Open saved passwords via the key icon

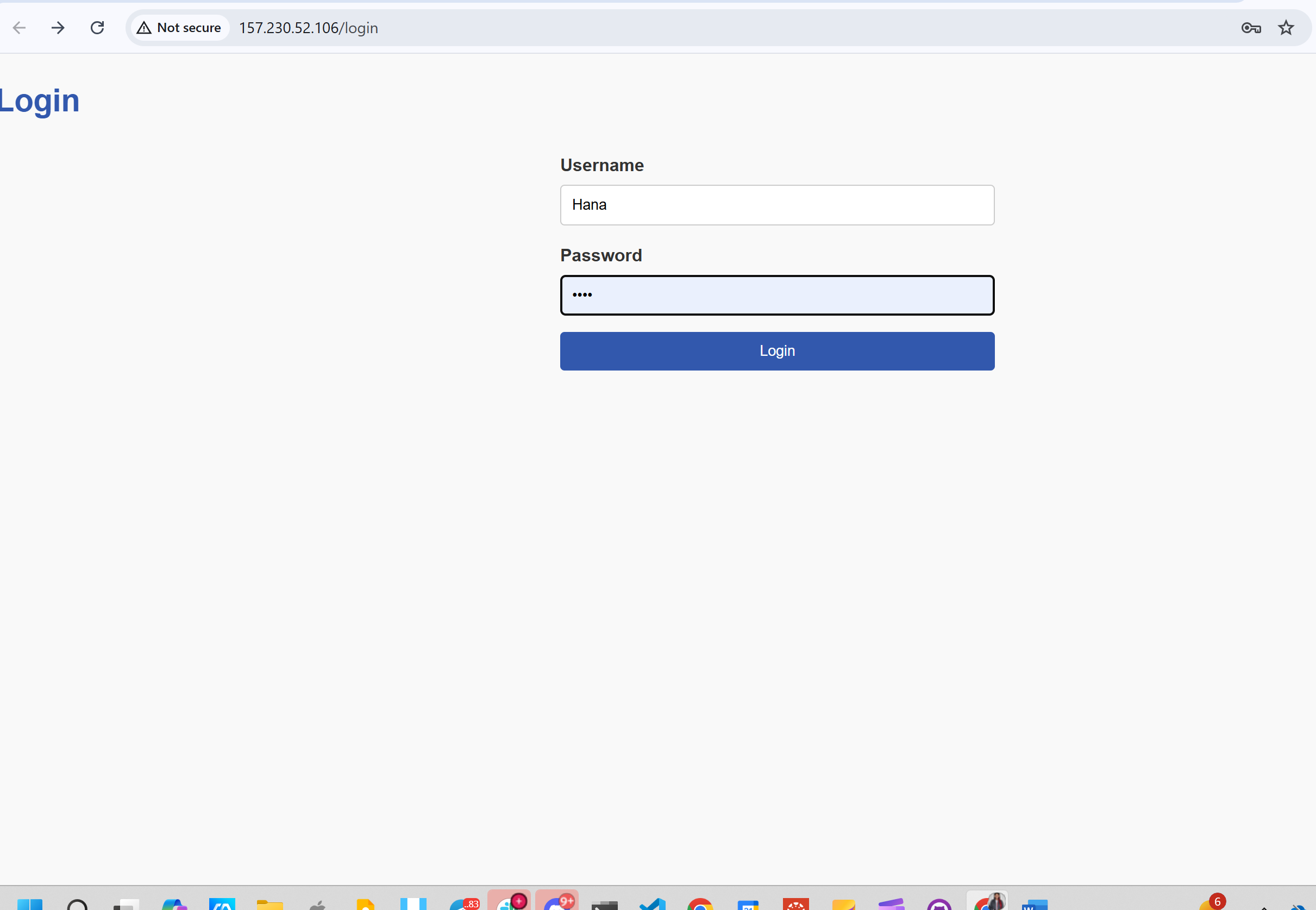(1251, 27)
